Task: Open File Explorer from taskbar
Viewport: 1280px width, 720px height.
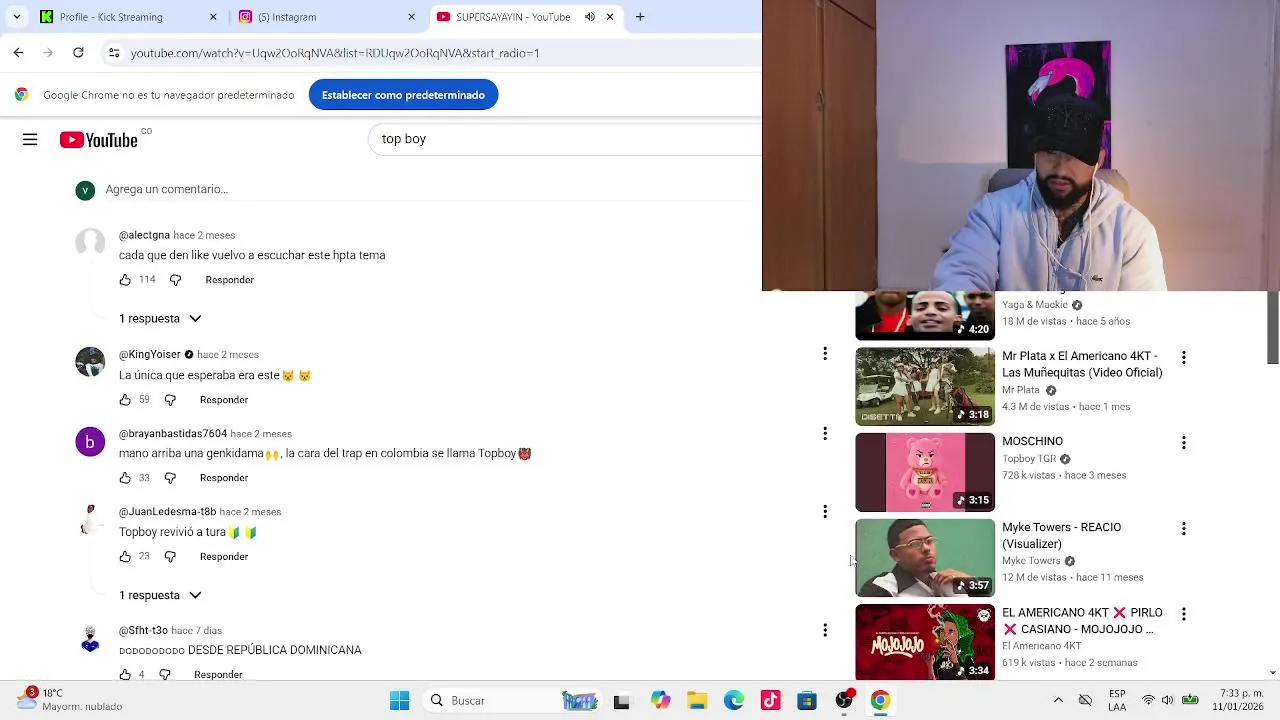Action: tap(697, 701)
